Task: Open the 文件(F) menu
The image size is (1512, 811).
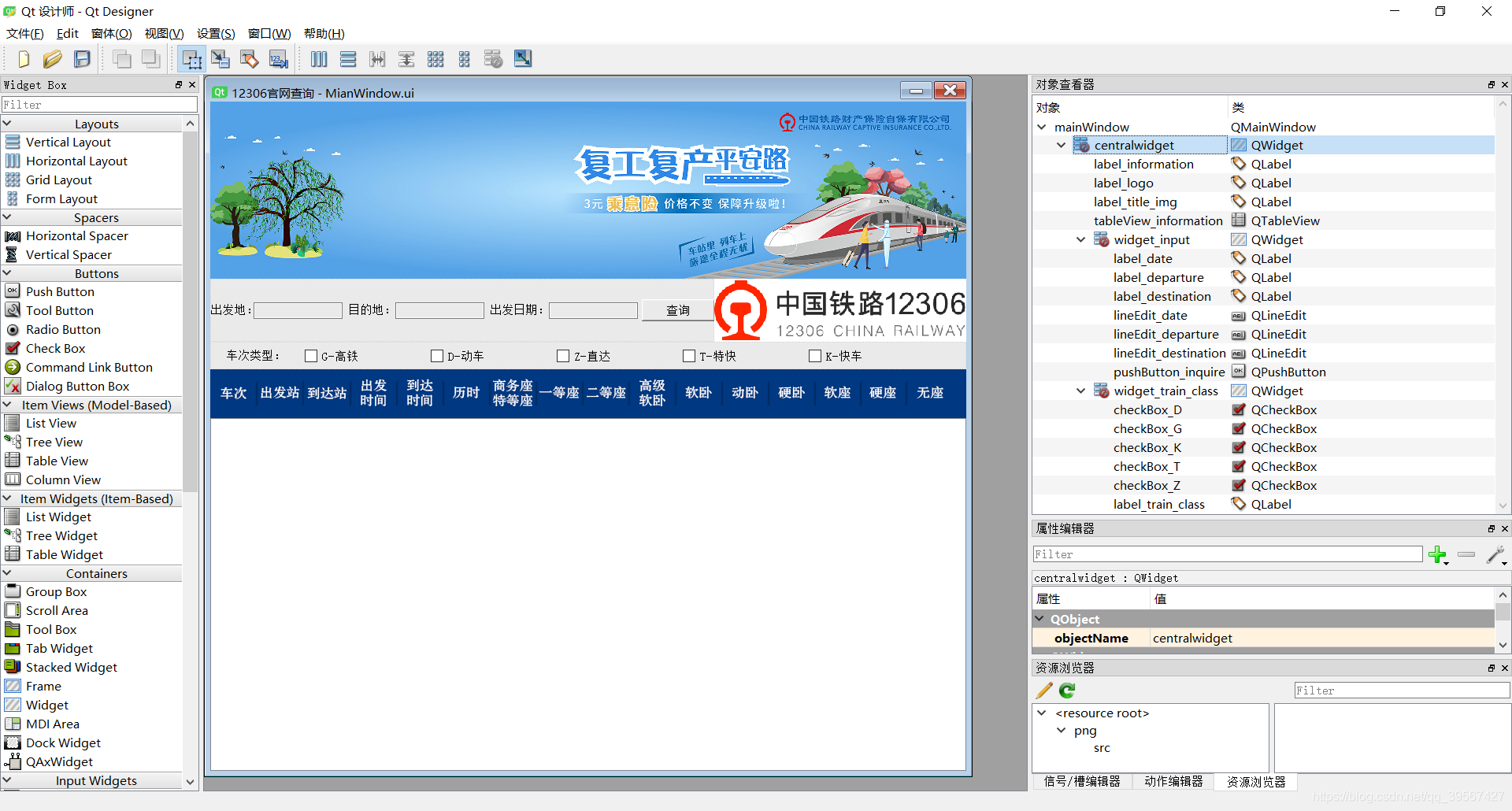Action: tap(25, 33)
